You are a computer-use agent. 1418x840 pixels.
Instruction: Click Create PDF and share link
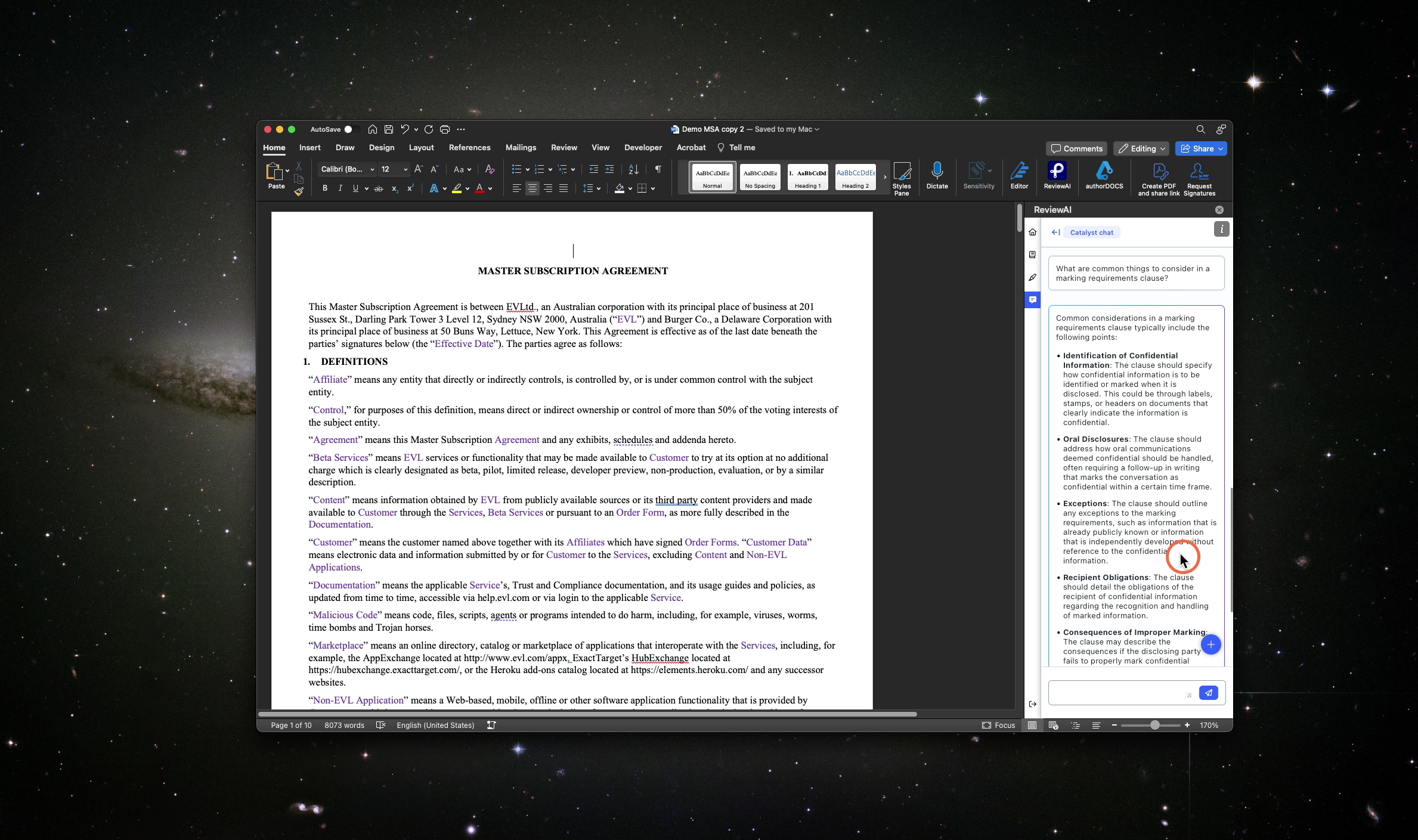click(1159, 179)
